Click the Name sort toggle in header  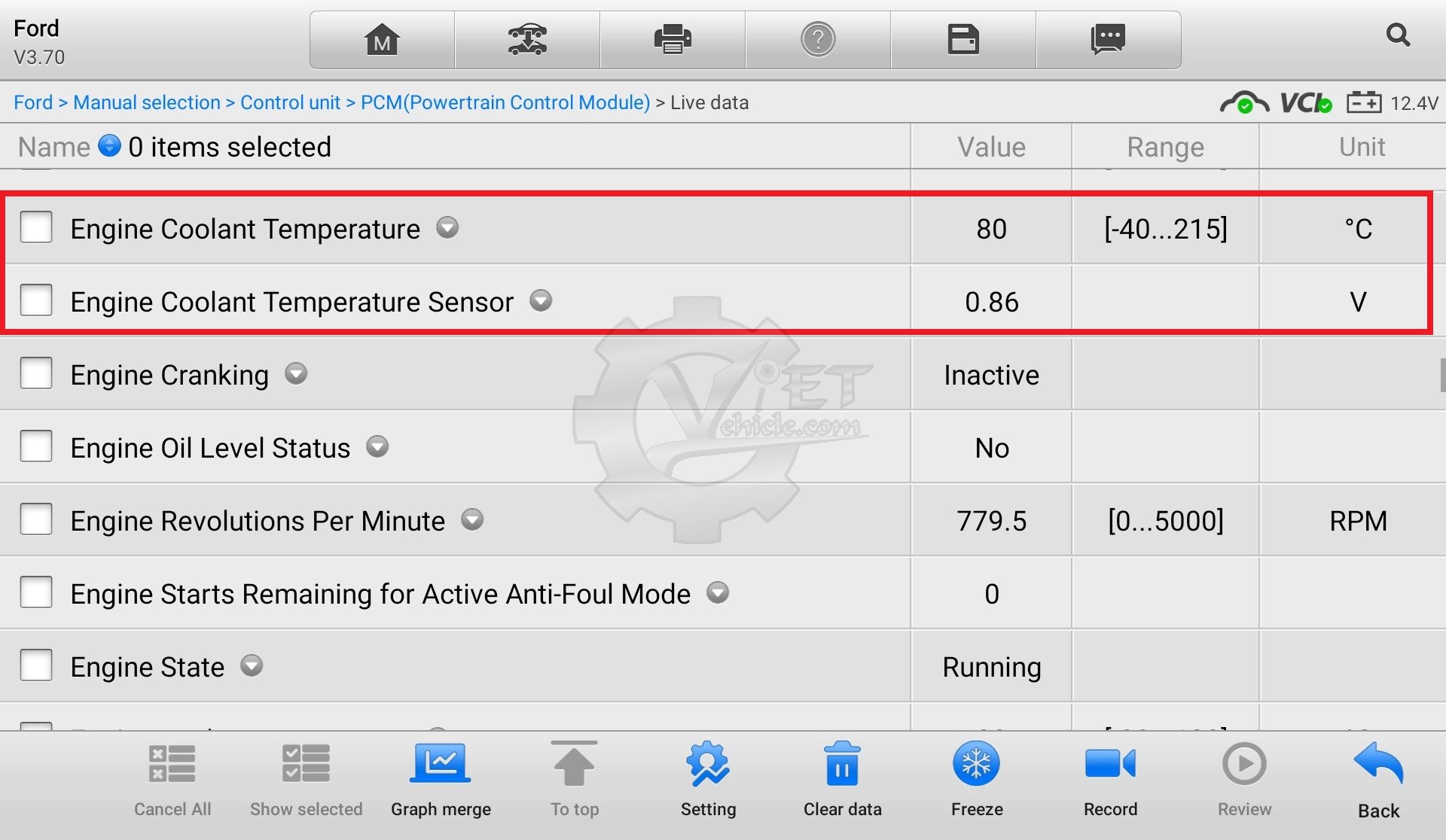[x=109, y=145]
